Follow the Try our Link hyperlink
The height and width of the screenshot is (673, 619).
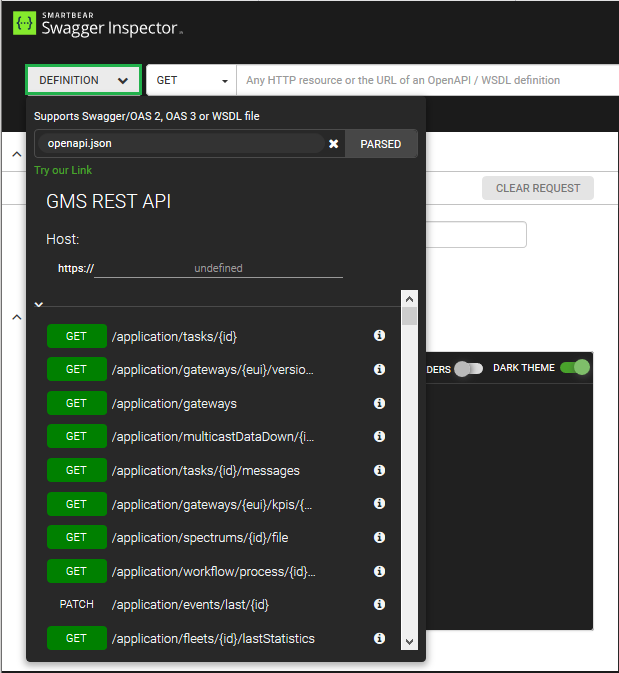pyautogui.click(x=63, y=170)
